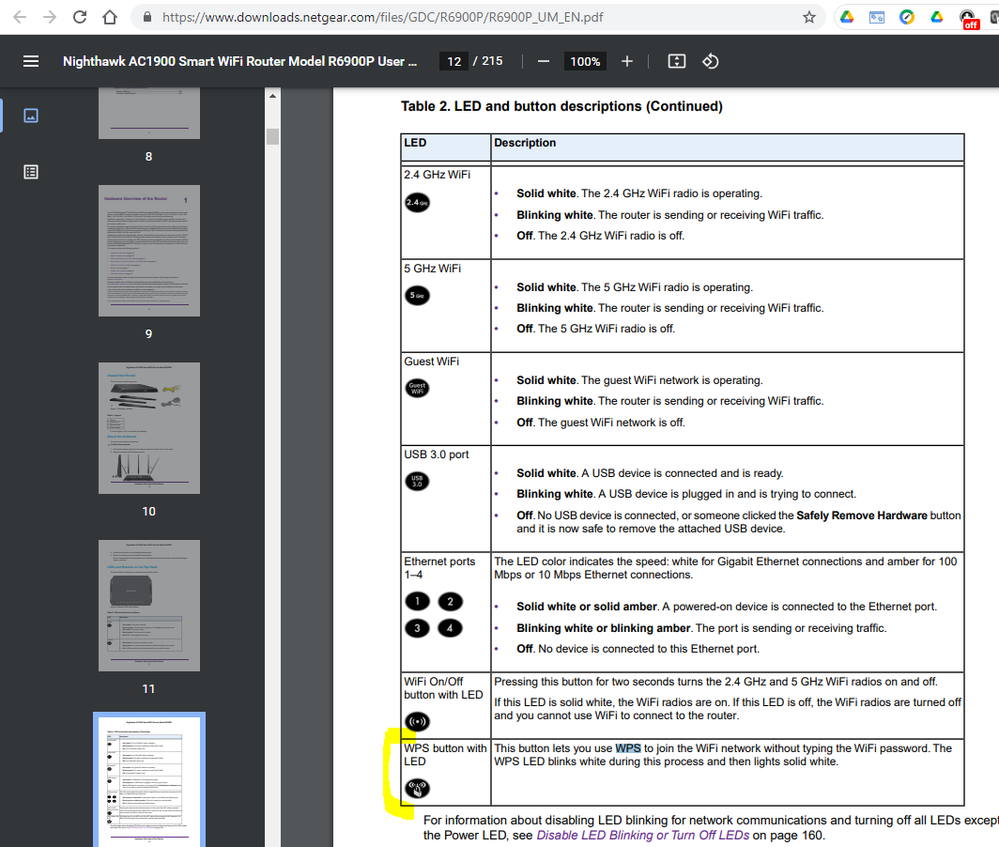Toggle the PDF sidebar hamburger menu
This screenshot has height=847, width=999.
31,61
